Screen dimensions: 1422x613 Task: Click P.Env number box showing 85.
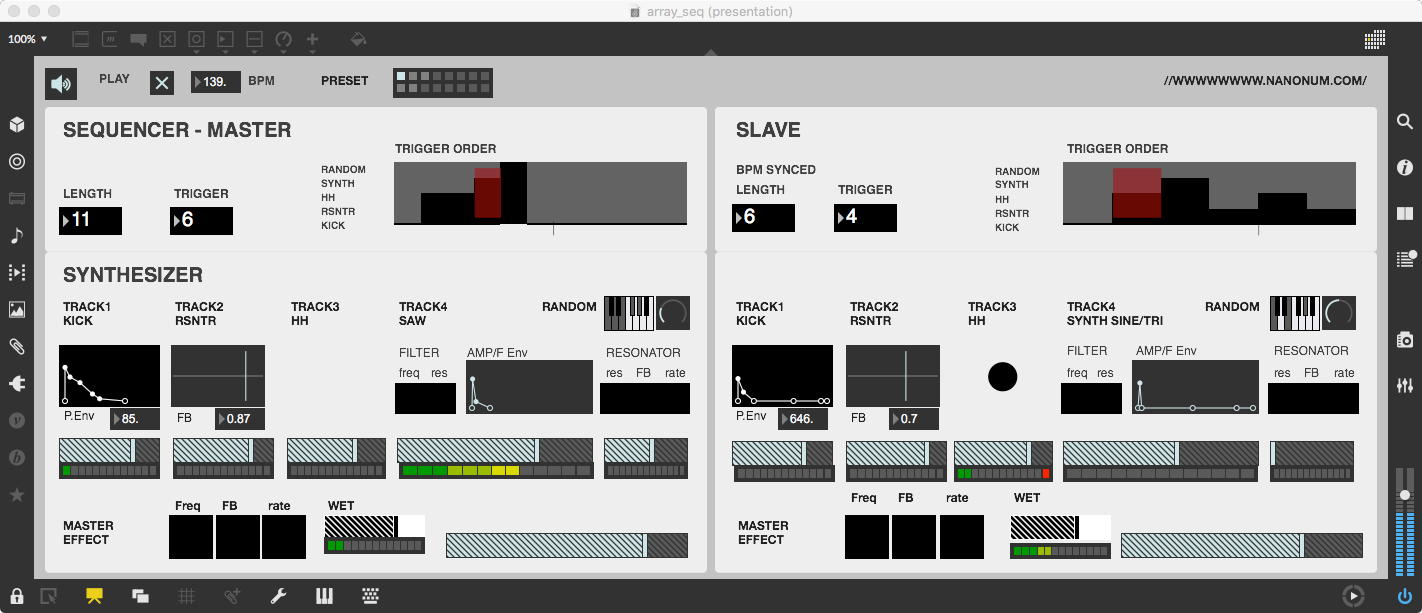pos(135,418)
